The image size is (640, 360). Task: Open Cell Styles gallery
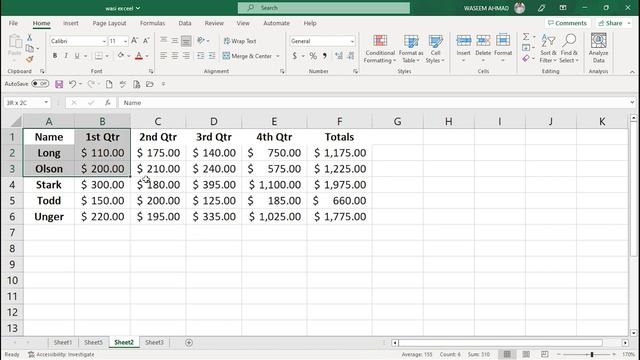pyautogui.click(x=435, y=49)
